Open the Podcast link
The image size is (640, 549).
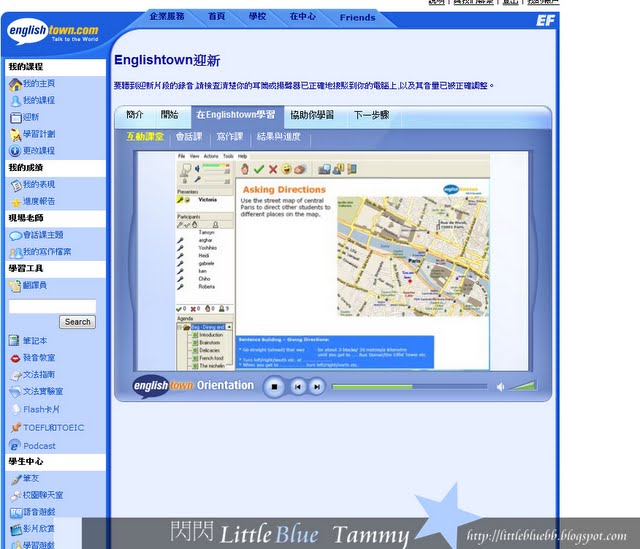pyautogui.click(x=39, y=446)
